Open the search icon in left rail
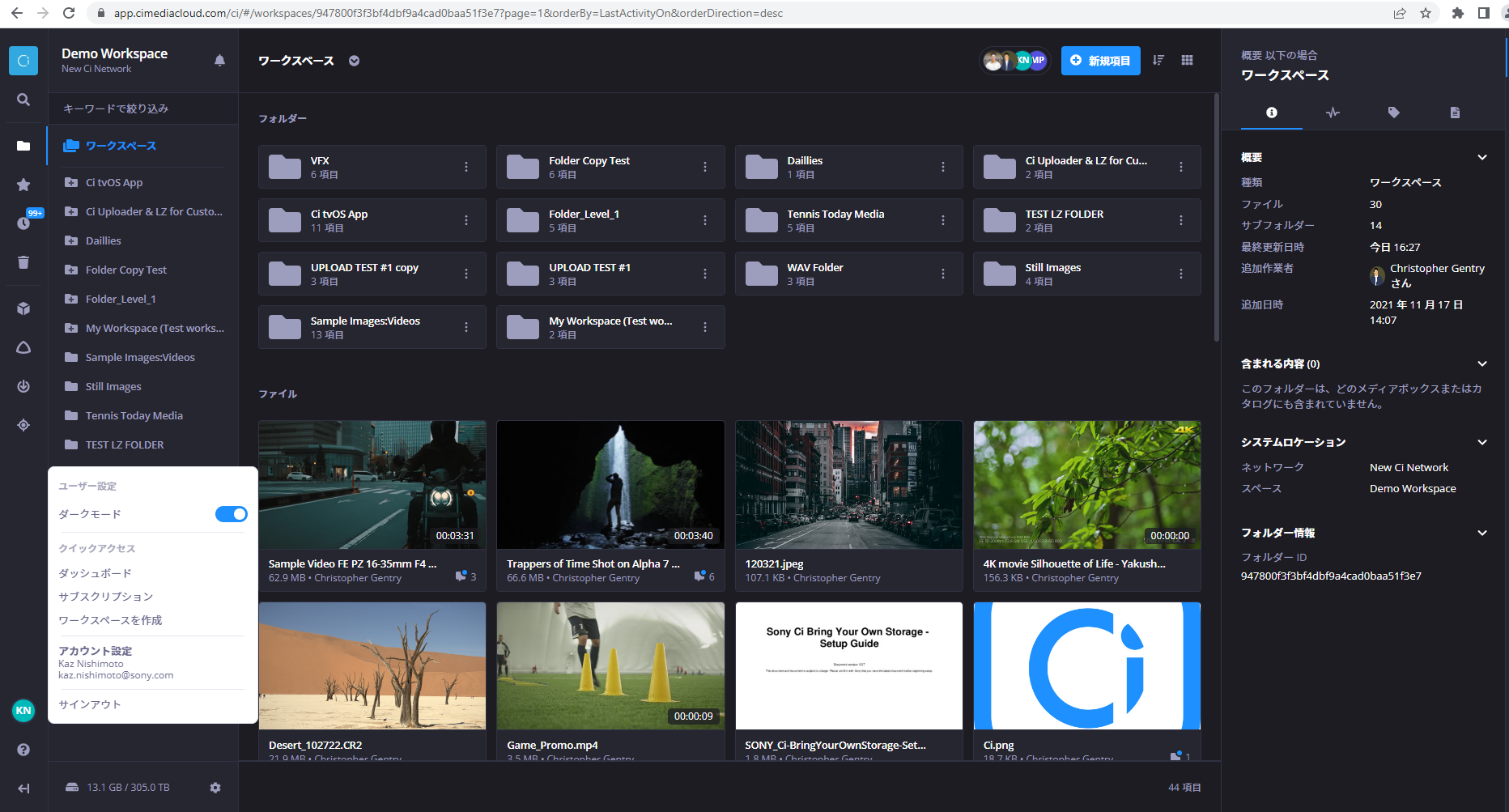 (23, 100)
